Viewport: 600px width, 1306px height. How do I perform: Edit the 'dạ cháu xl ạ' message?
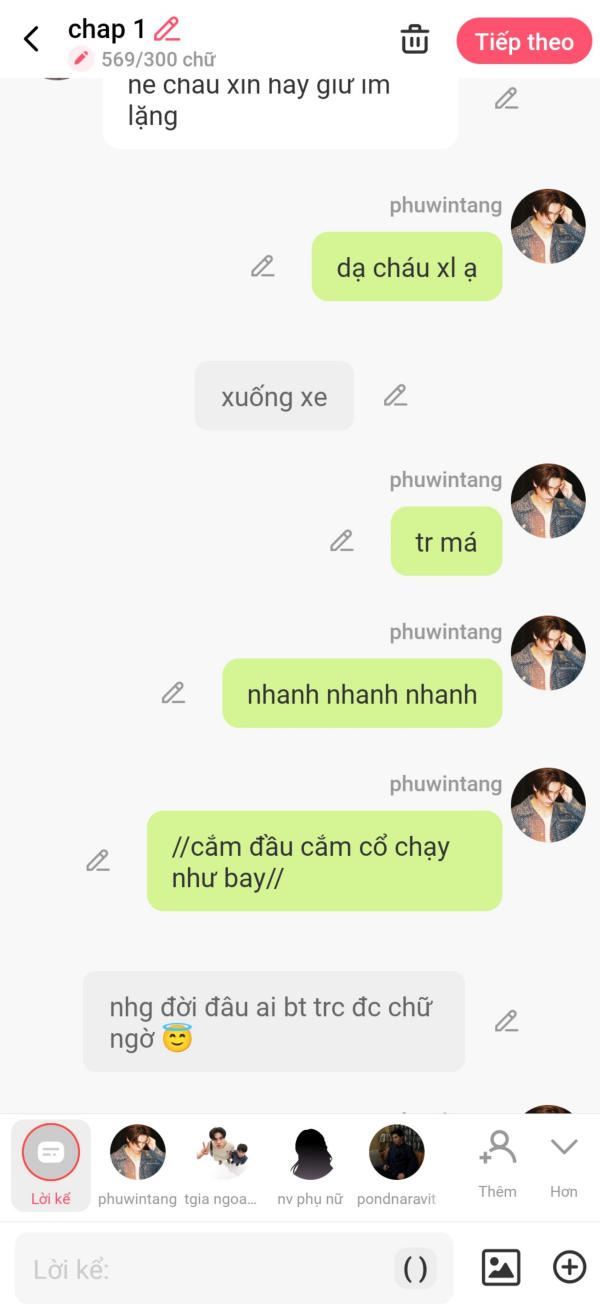(x=262, y=266)
